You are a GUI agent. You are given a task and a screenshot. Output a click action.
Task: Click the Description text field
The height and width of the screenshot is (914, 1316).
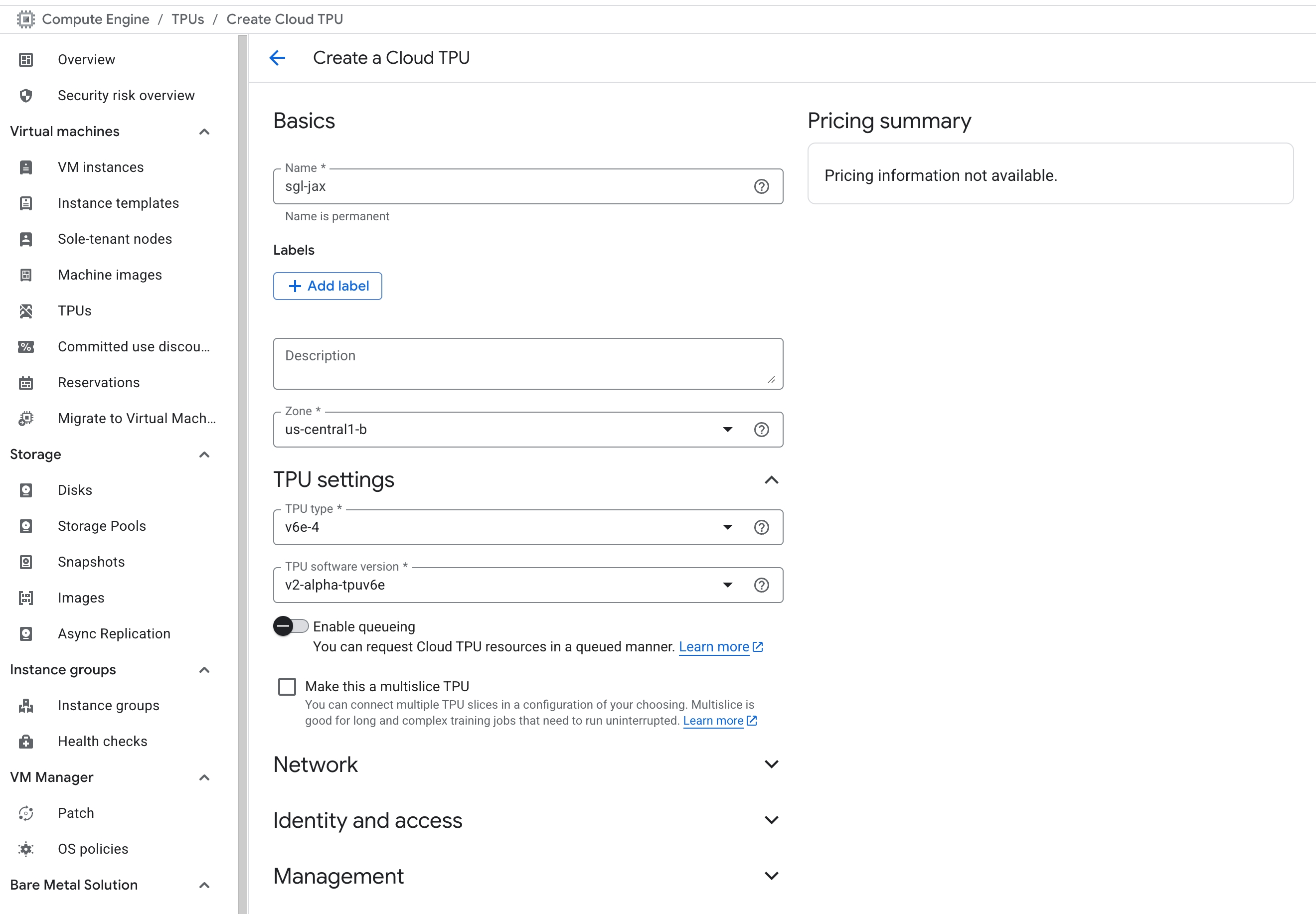pos(527,364)
